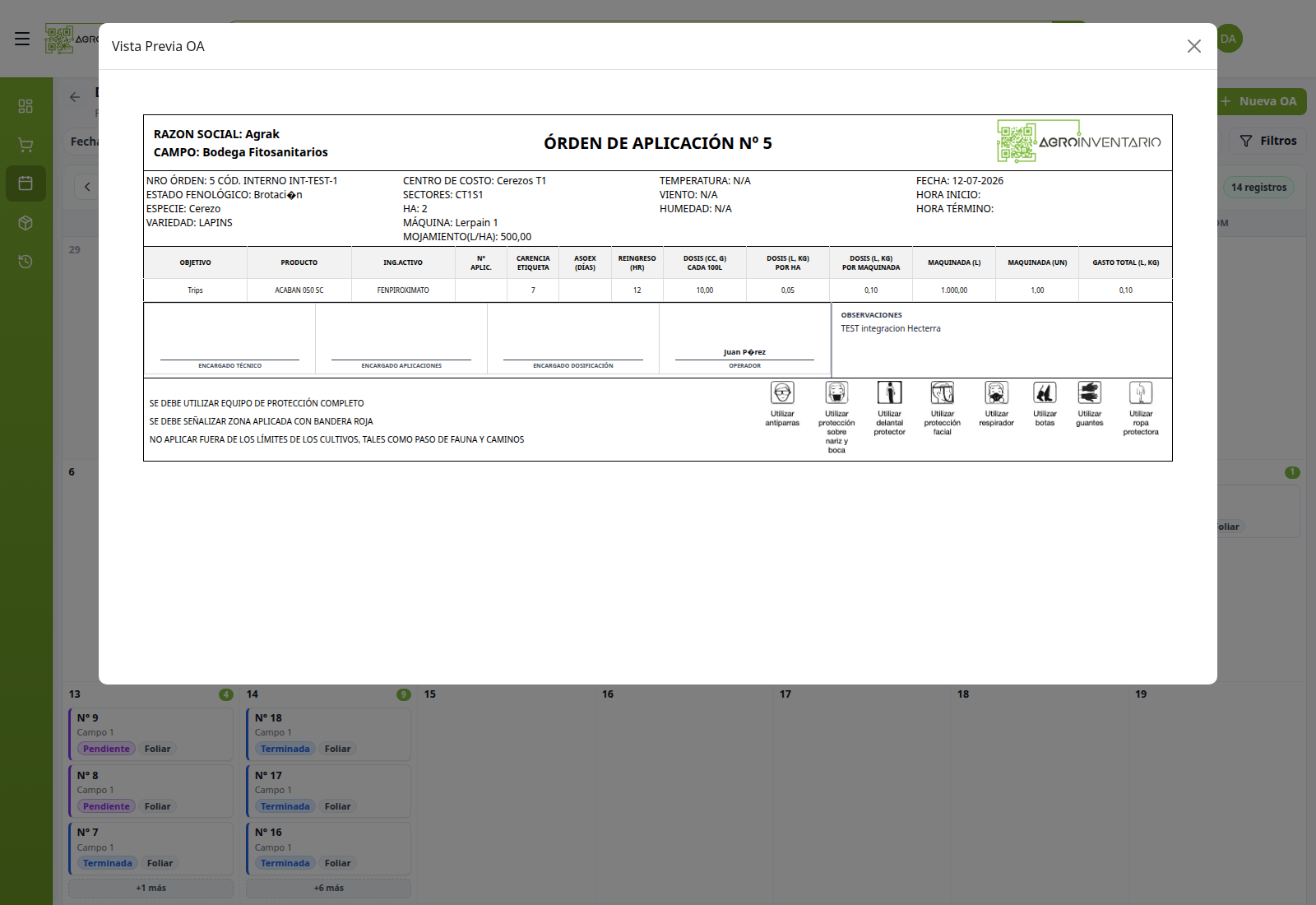Open the DA user avatar
1316x905 pixels.
(x=1229, y=39)
